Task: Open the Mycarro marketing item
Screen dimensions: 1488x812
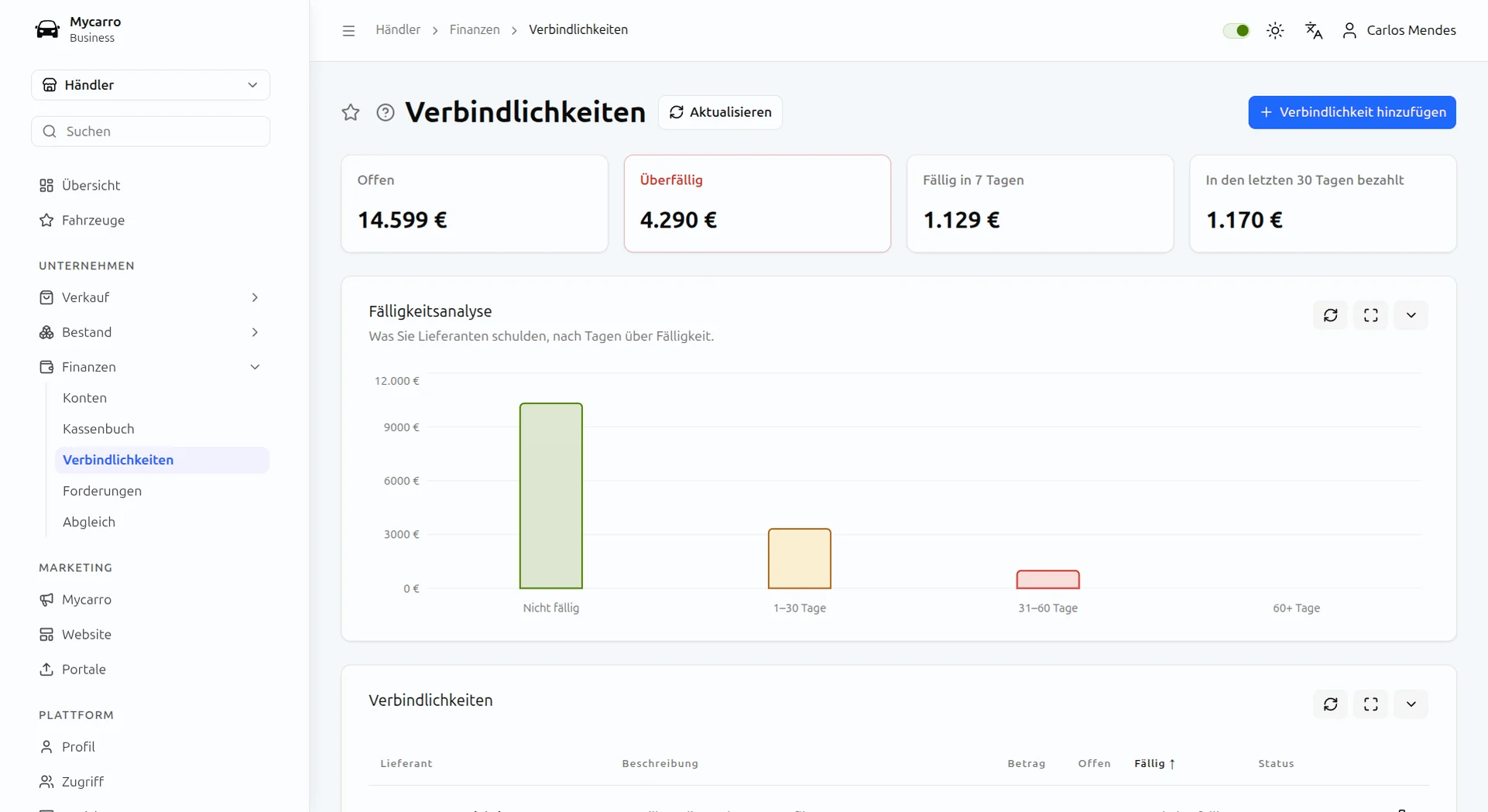Action: (150, 599)
